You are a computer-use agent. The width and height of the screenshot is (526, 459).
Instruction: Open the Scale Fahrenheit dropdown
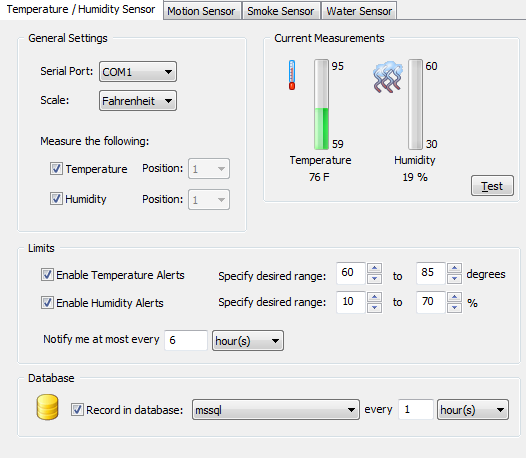click(138, 101)
